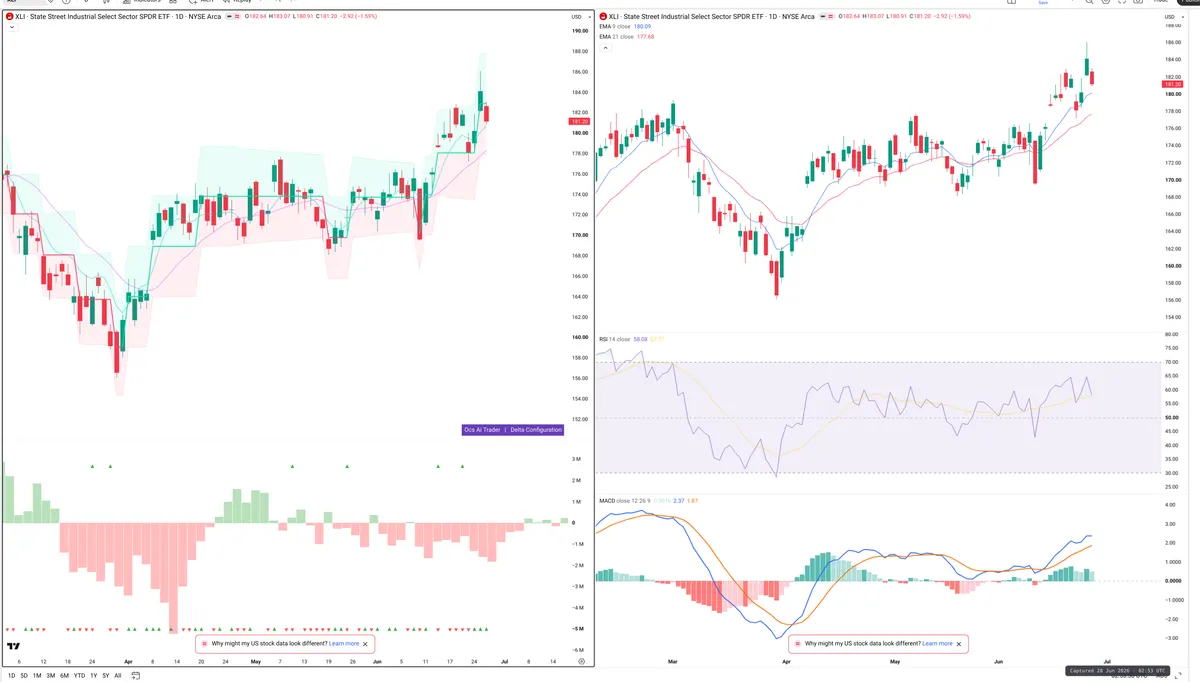Click the 0.0000 level on MACD scale
This screenshot has width=1200, height=682.
(1173, 581)
